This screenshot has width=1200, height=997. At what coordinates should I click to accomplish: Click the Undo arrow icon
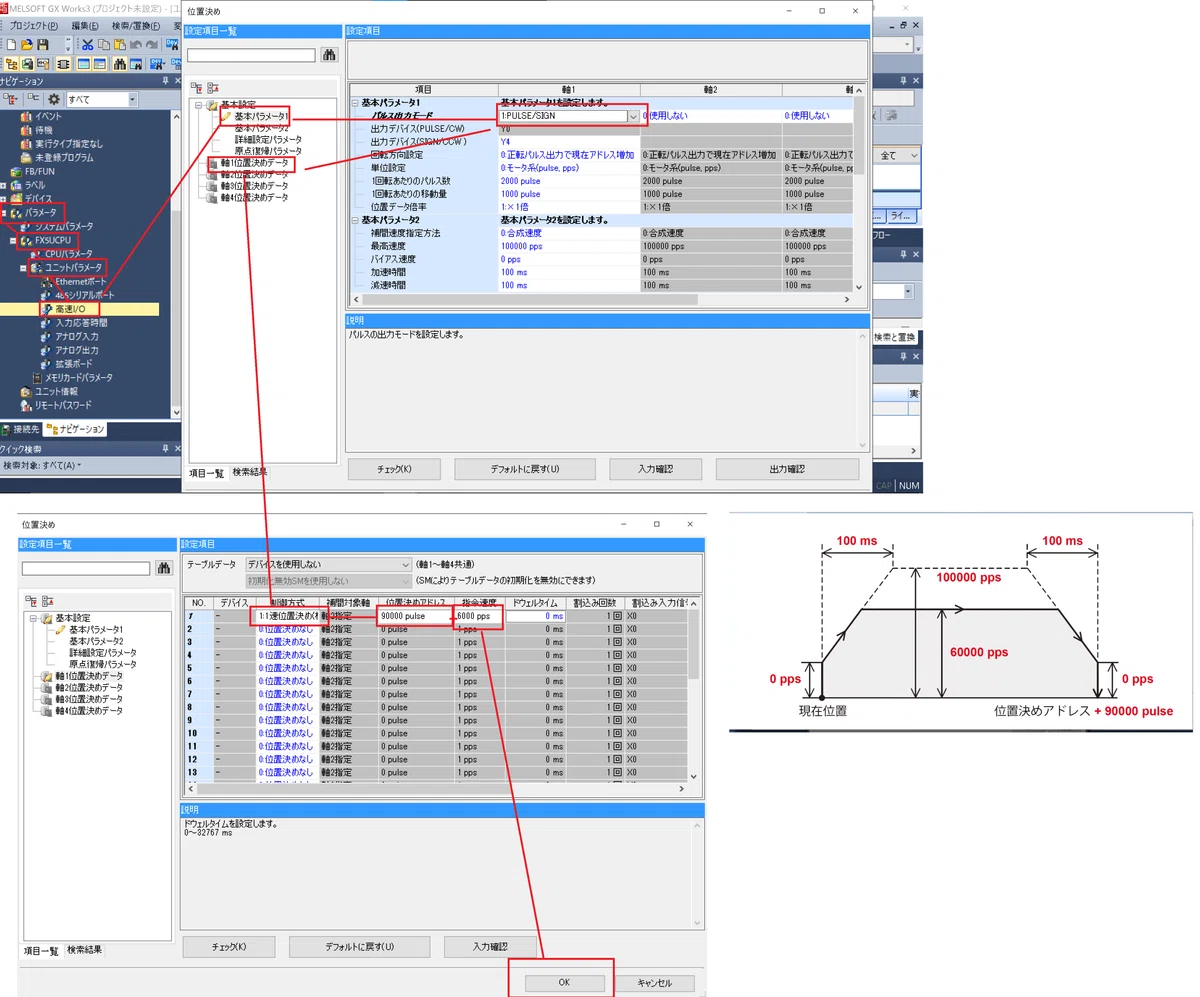[x=135, y=45]
